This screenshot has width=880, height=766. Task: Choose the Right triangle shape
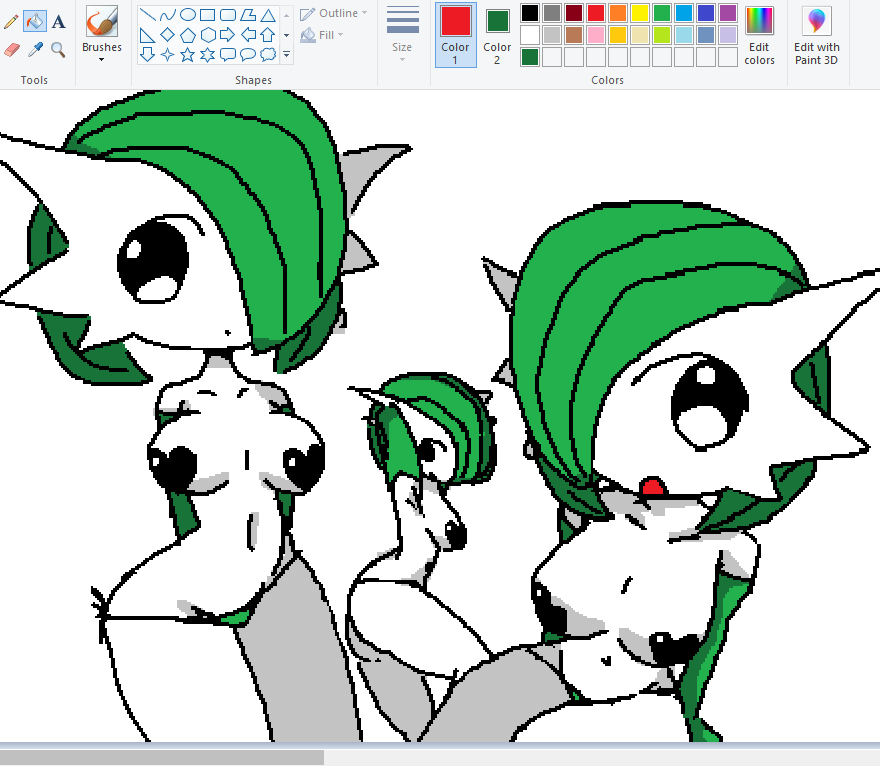click(147, 35)
